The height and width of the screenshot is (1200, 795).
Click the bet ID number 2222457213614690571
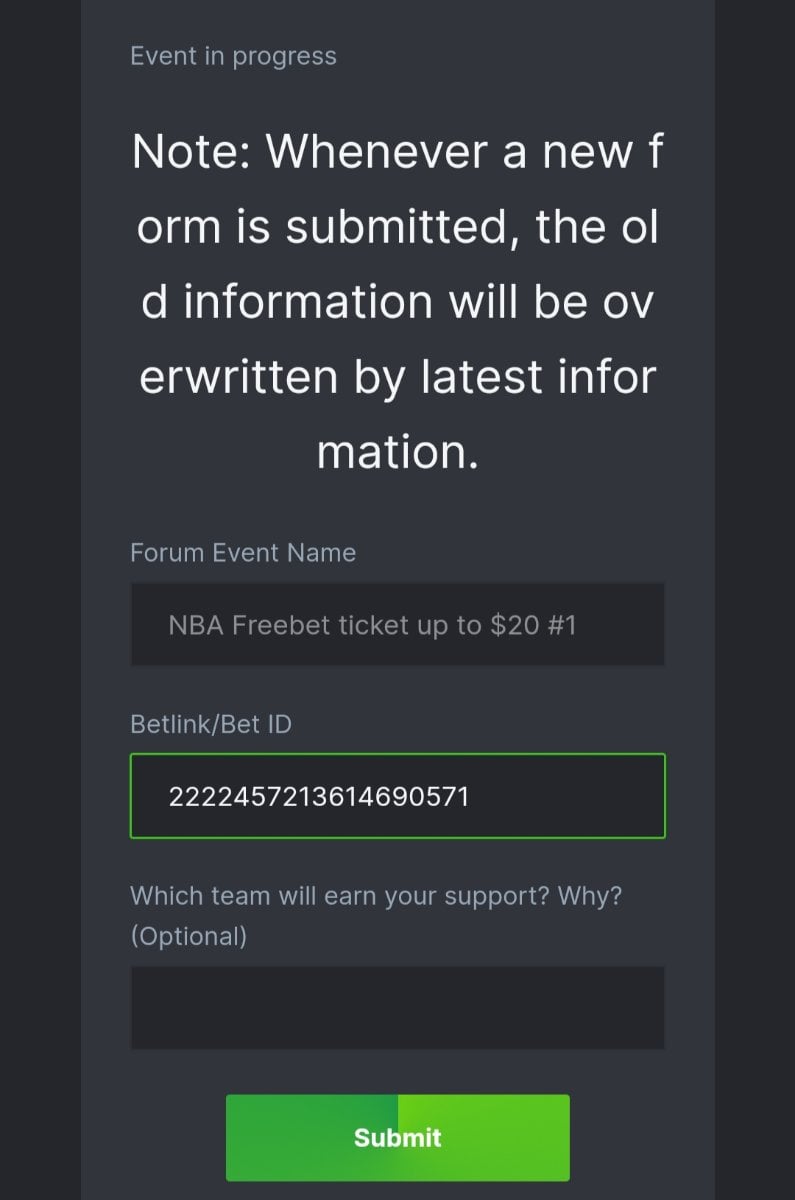click(319, 797)
